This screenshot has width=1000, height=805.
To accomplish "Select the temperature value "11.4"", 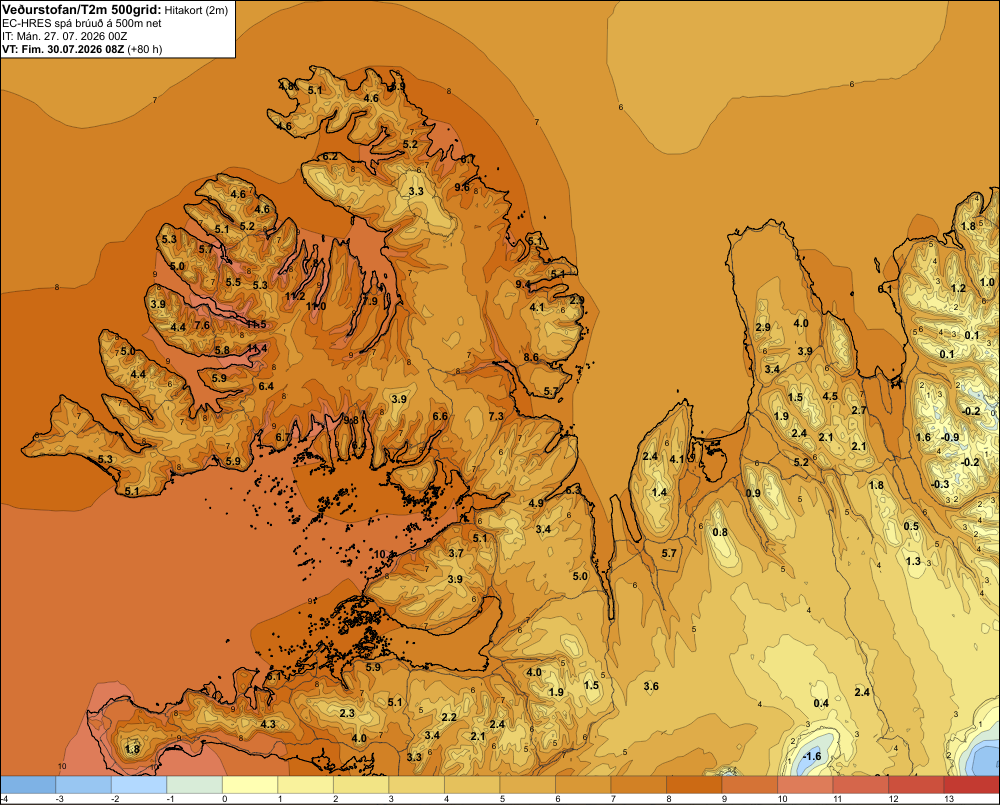I will point(258,348).
